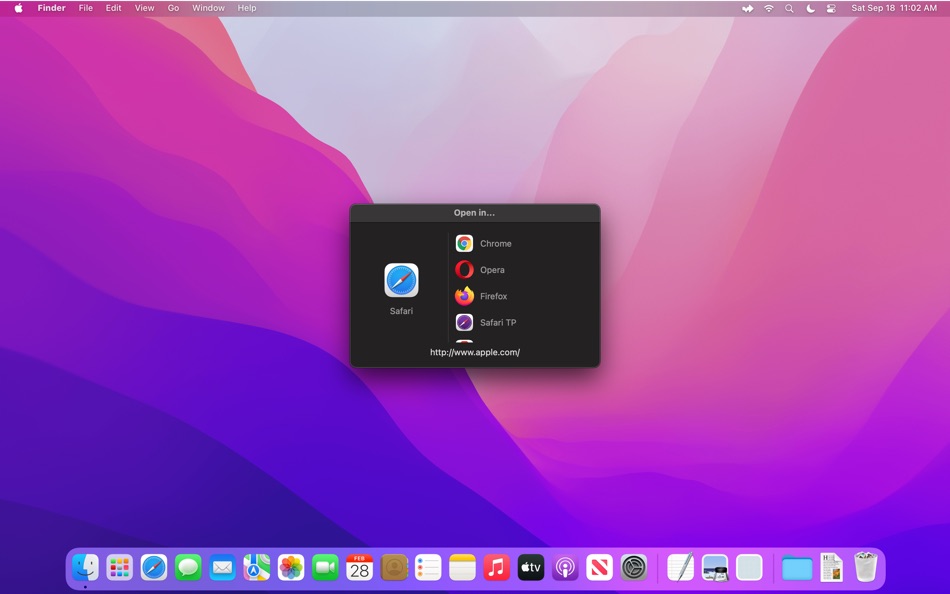This screenshot has width=950, height=594.
Task: Open the File menu
Action: [x=85, y=8]
